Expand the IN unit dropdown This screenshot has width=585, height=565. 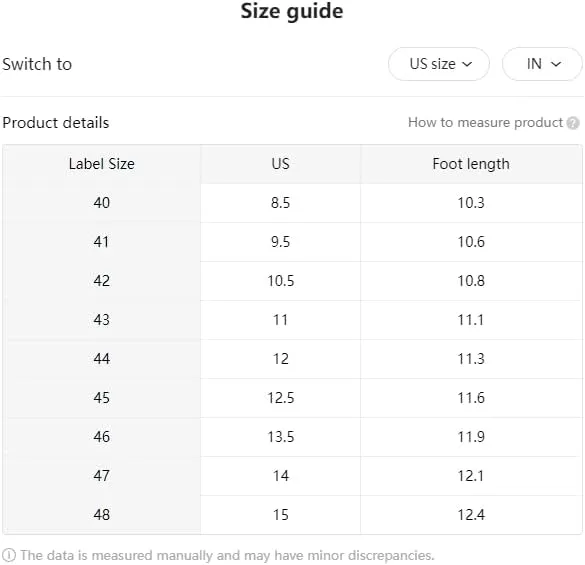pyautogui.click(x=542, y=64)
